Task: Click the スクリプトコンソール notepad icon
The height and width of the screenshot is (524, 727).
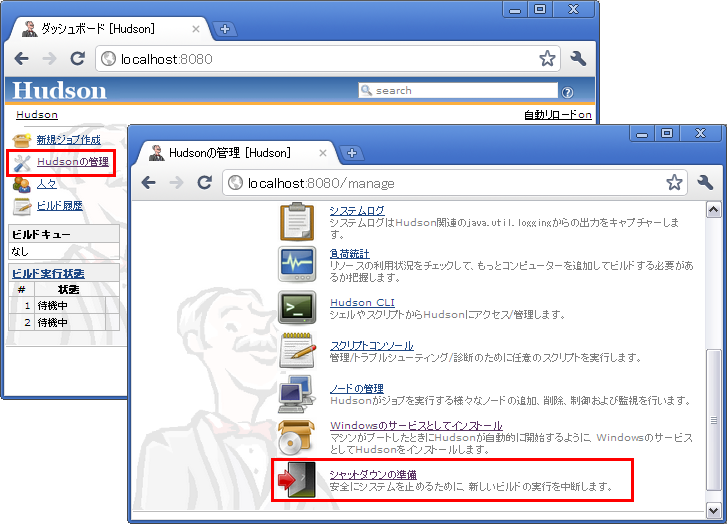Action: [x=297, y=350]
